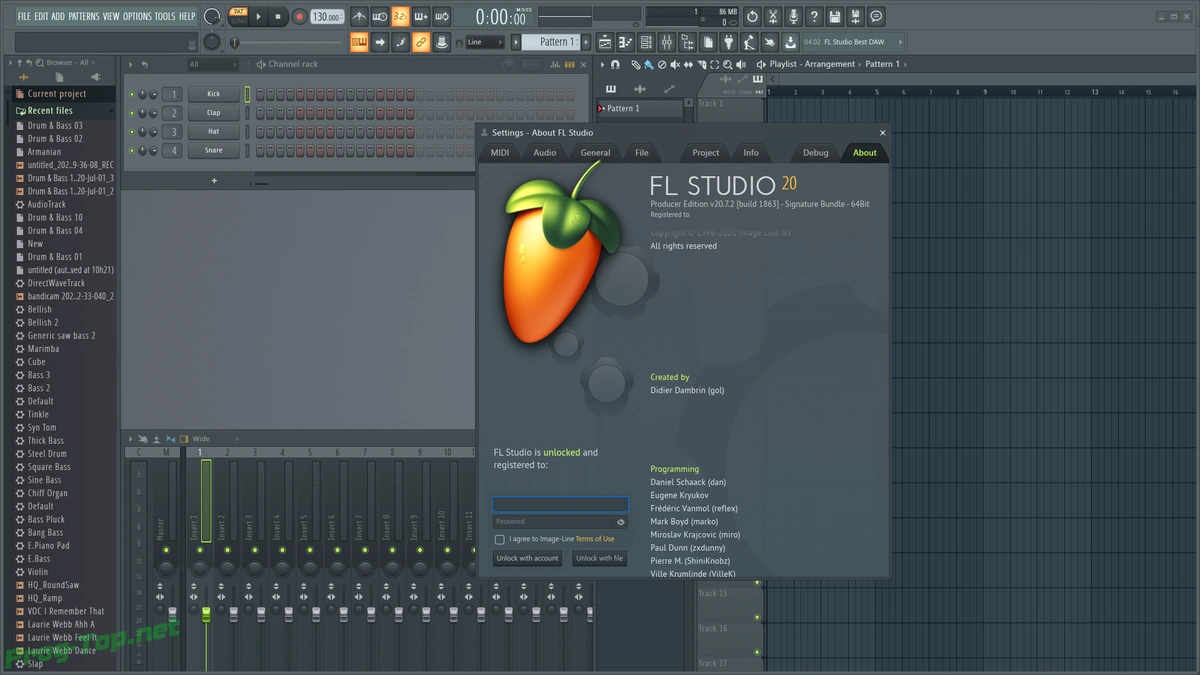
Task: Open the PATTERNS menu
Action: [x=84, y=16]
